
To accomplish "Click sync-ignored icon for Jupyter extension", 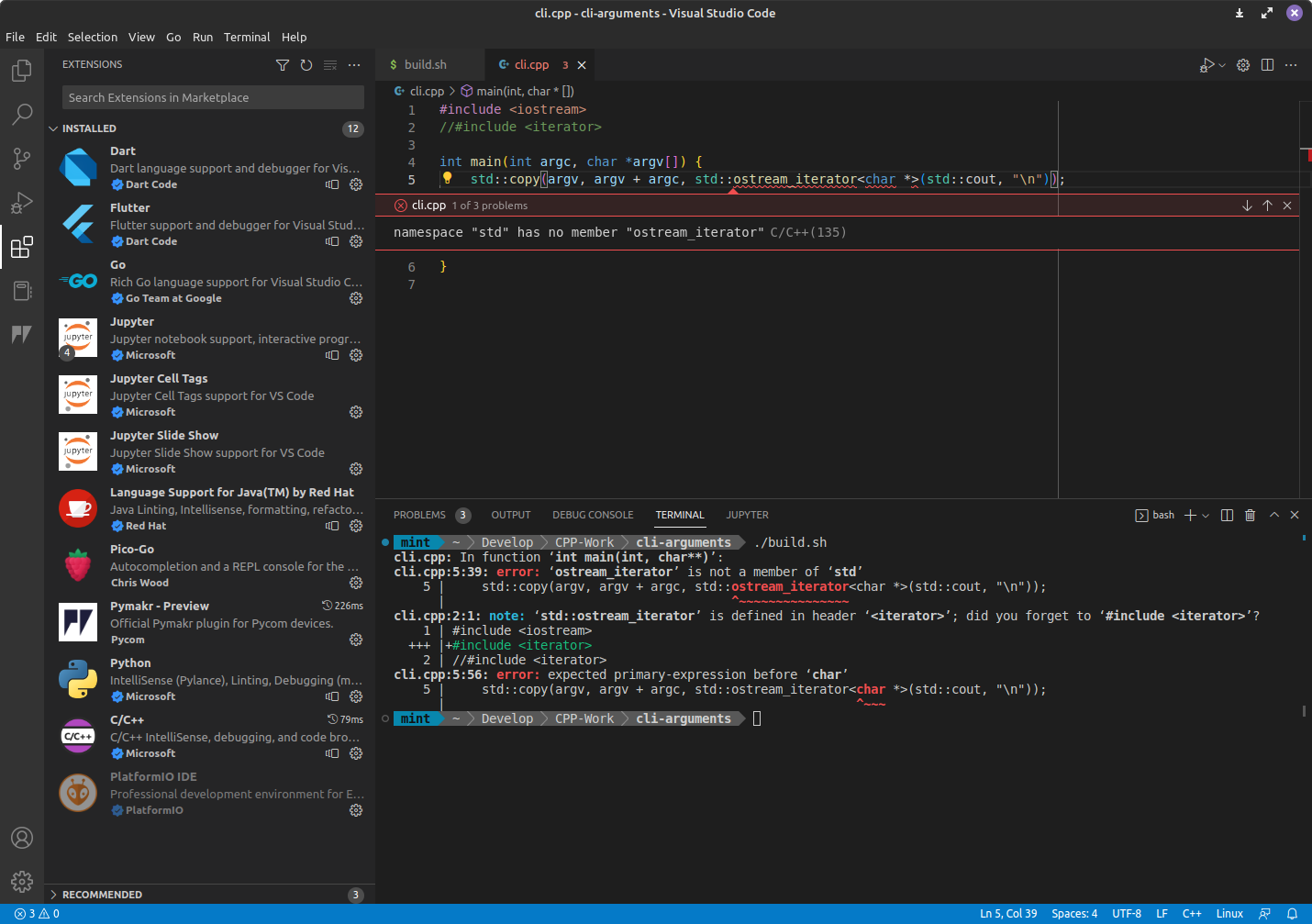I will click(332, 355).
